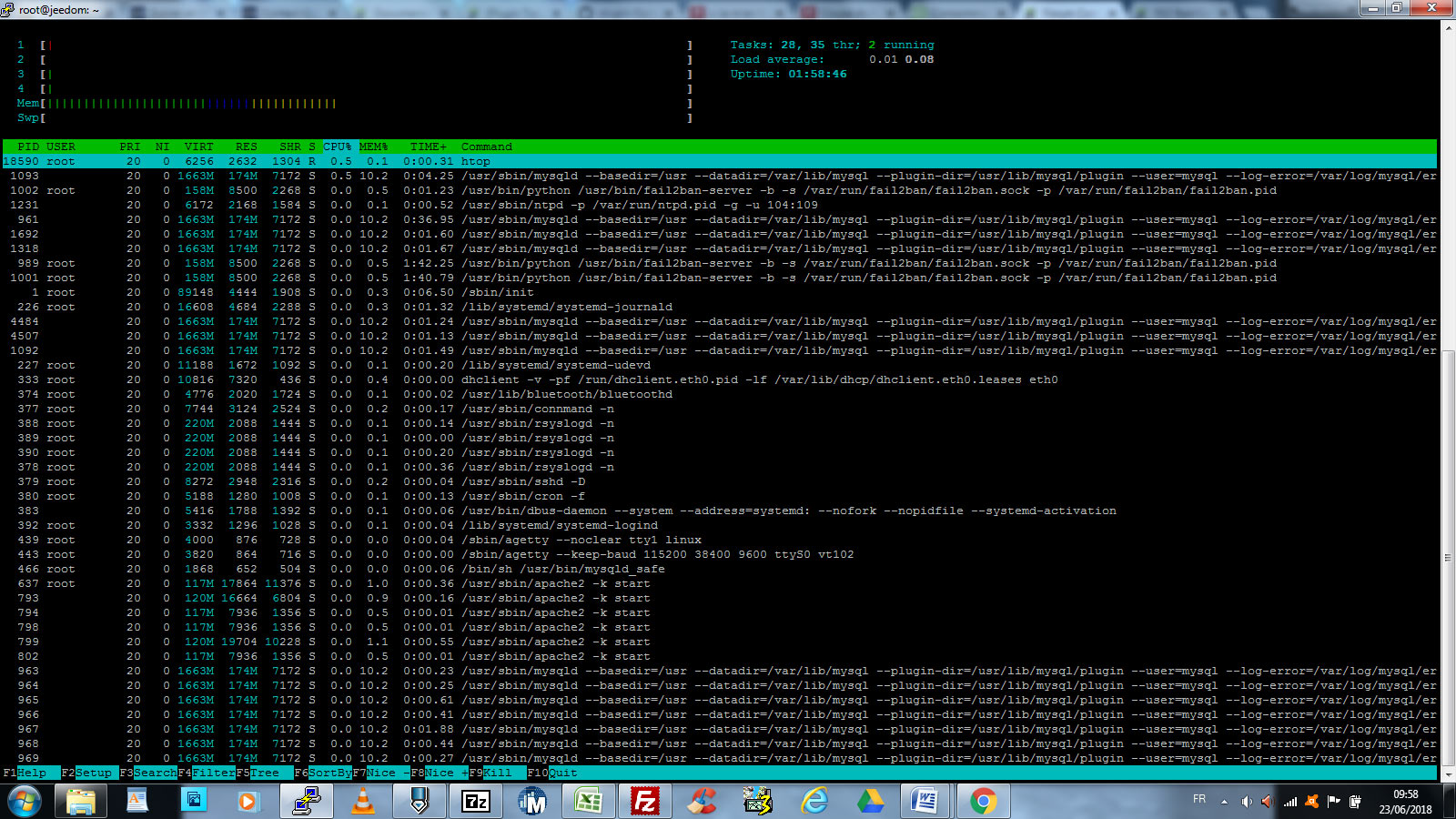
Task: Open Google Drive taskbar icon
Action: tap(871, 802)
